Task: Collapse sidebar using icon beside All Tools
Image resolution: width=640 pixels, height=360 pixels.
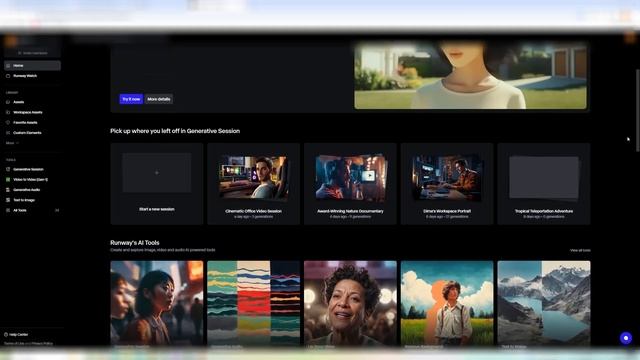Action: [57, 210]
